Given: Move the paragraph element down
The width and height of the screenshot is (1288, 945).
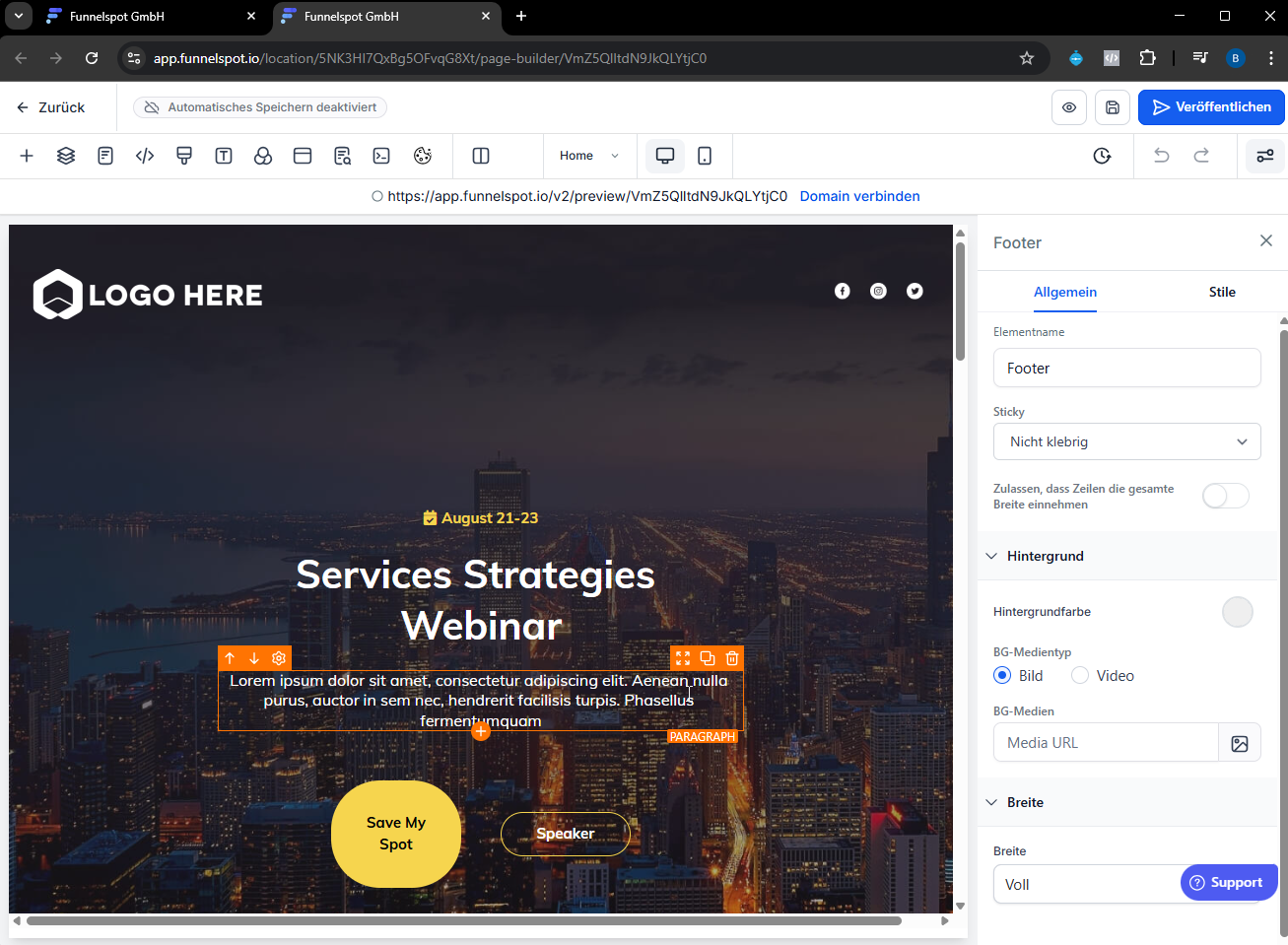Looking at the screenshot, I should (x=254, y=658).
